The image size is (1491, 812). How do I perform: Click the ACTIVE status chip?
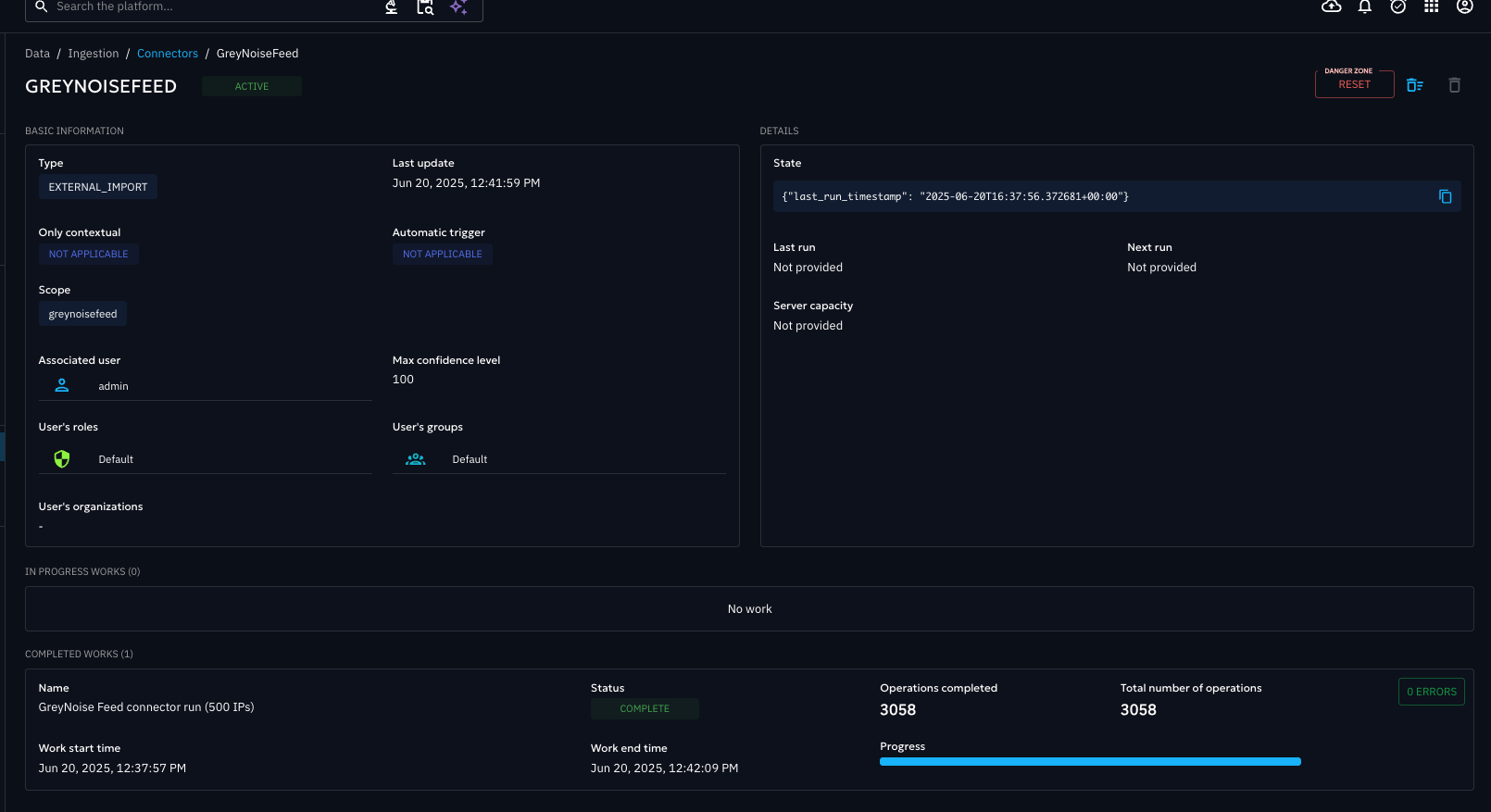252,86
